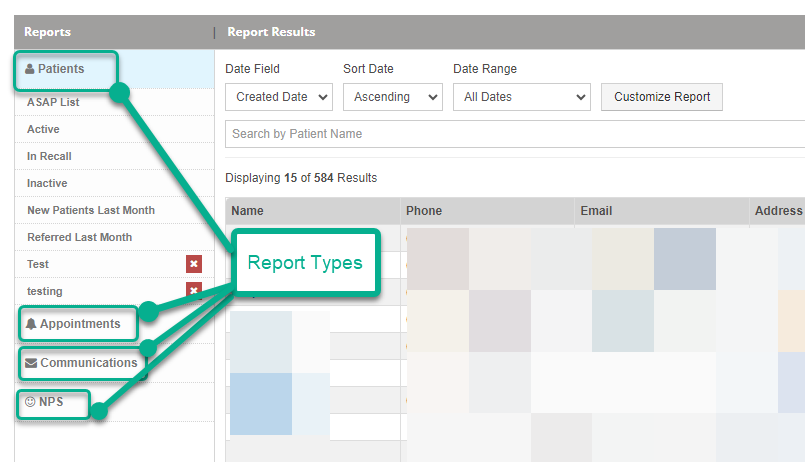This screenshot has width=805, height=462.
Task: Click the NPS smiley face icon
Action: click(x=30, y=402)
